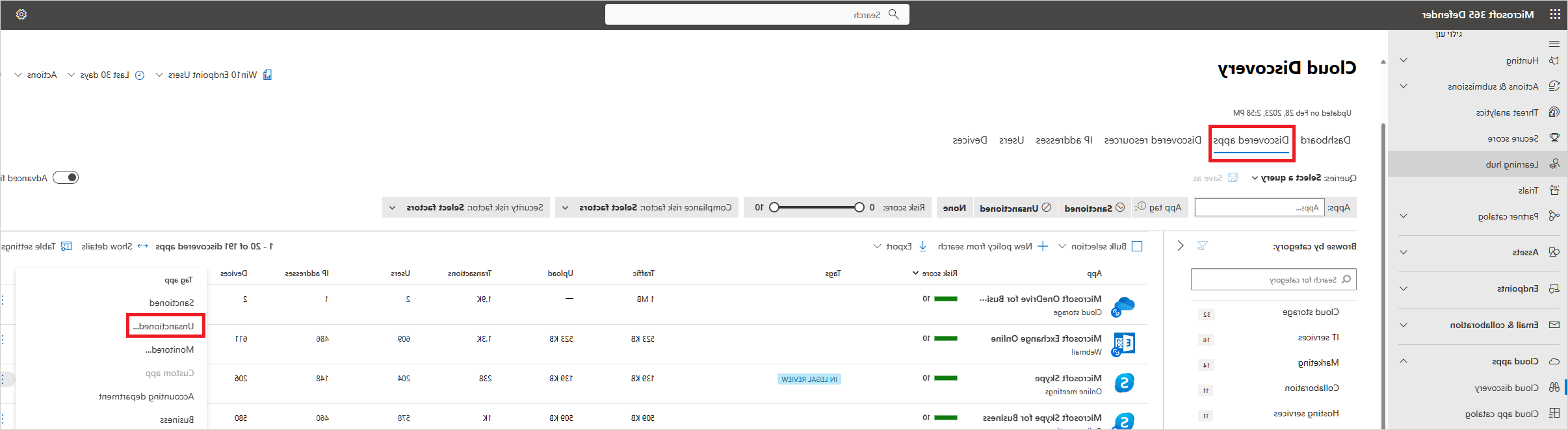Screen dimensions: 1568x430
Task: Click the Endpoints sidebar icon
Action: [x=1554, y=288]
